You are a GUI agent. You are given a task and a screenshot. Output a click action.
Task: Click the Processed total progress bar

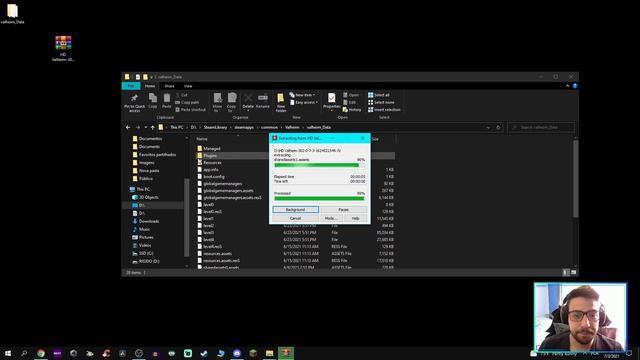pos(319,199)
